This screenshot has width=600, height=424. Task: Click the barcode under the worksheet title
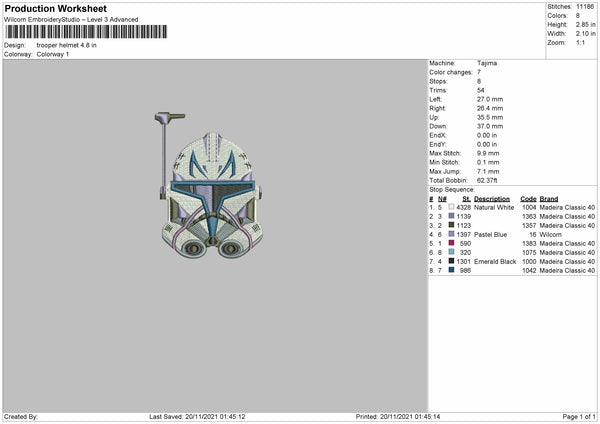[86, 32]
